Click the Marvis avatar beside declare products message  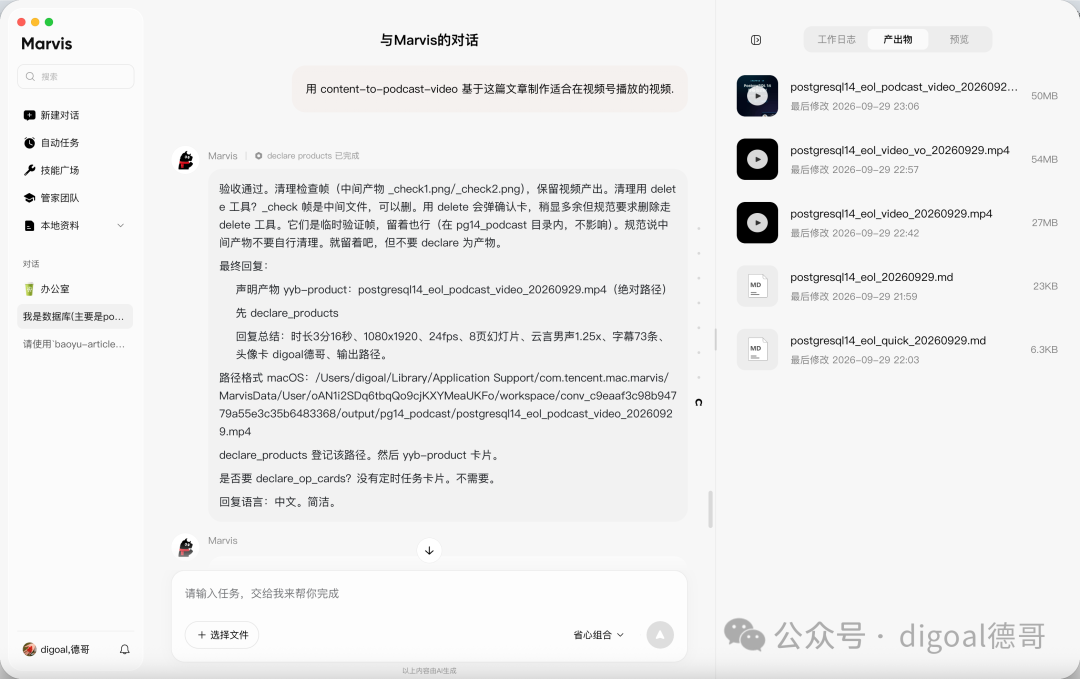185,160
